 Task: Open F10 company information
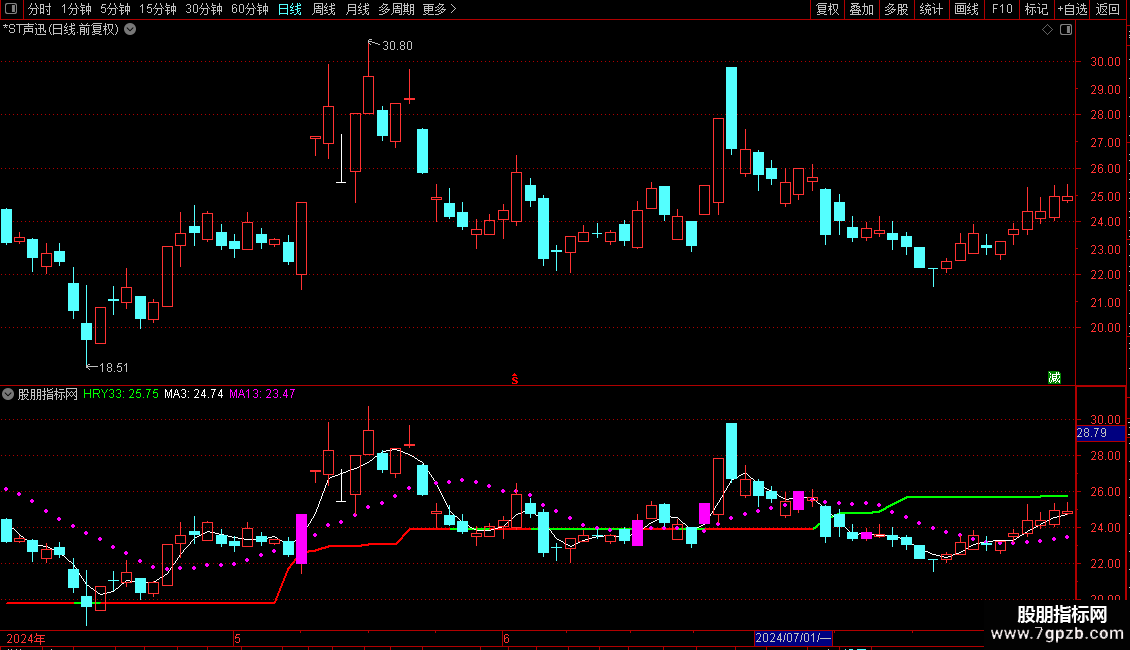coord(1002,9)
